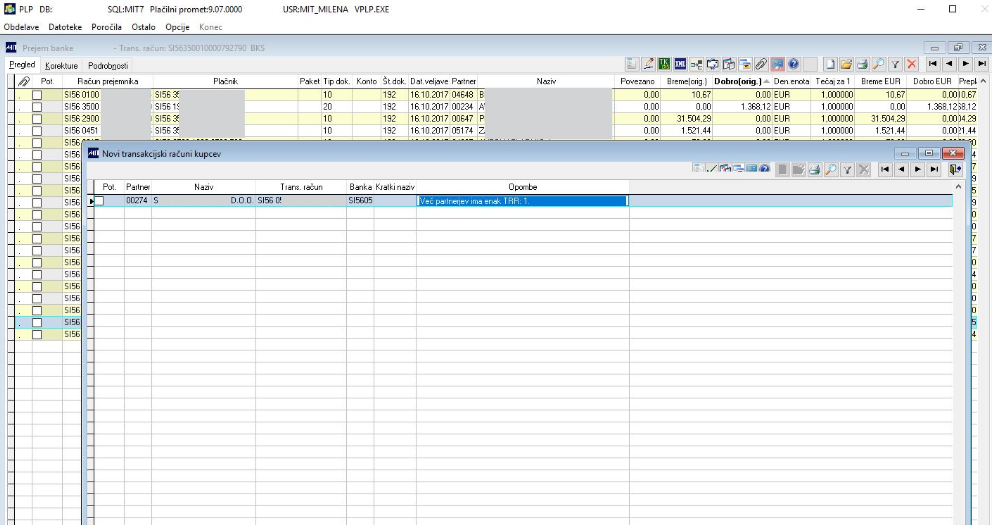Click the green checkmark confirm icon in Novi transakcijski računi toolbar
The image size is (992, 525).
[x=712, y=168]
